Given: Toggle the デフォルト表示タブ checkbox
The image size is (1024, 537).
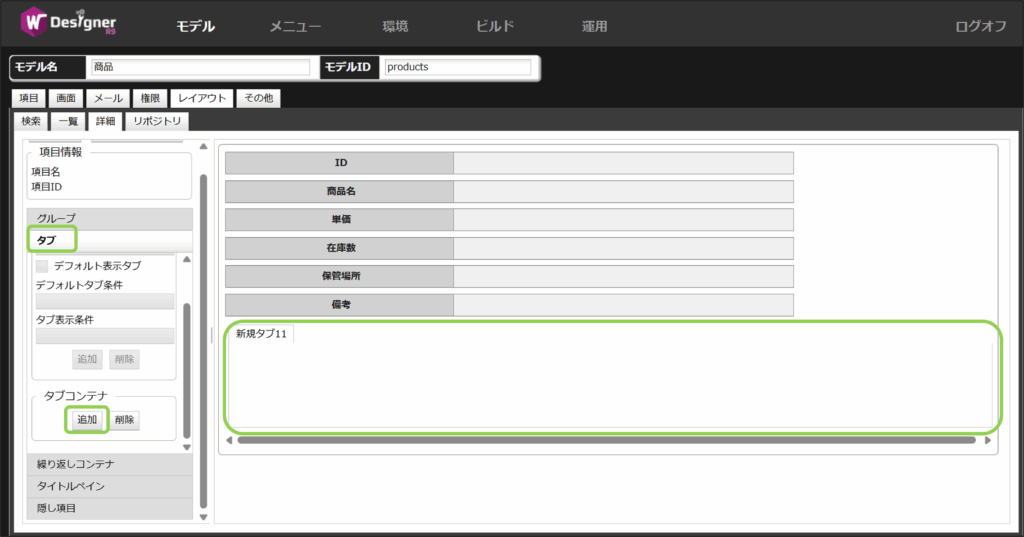Looking at the screenshot, I should coord(42,266).
